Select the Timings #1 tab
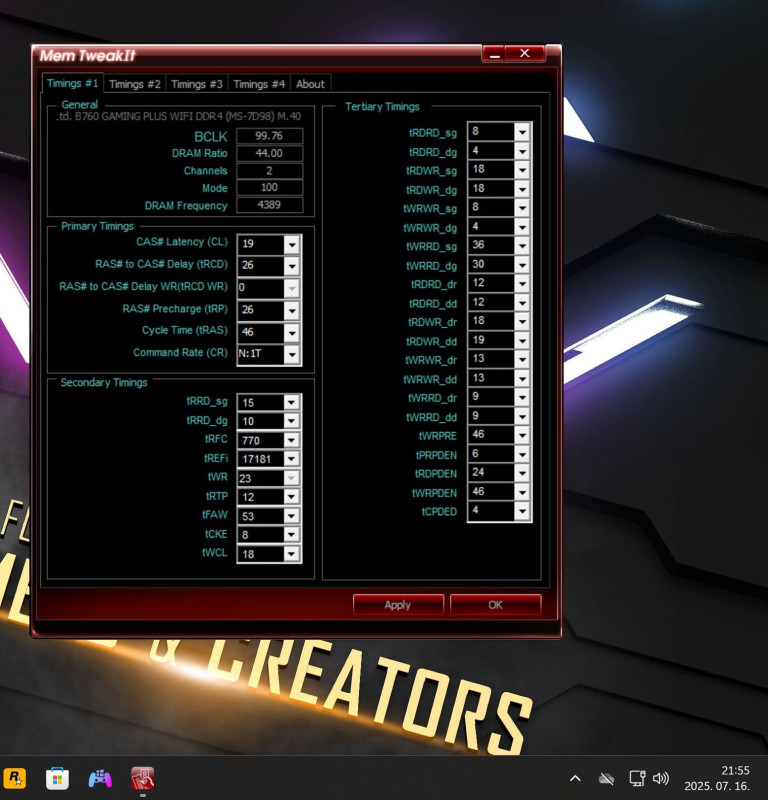Screen dimensions: 768x800 pyautogui.click(x=72, y=83)
